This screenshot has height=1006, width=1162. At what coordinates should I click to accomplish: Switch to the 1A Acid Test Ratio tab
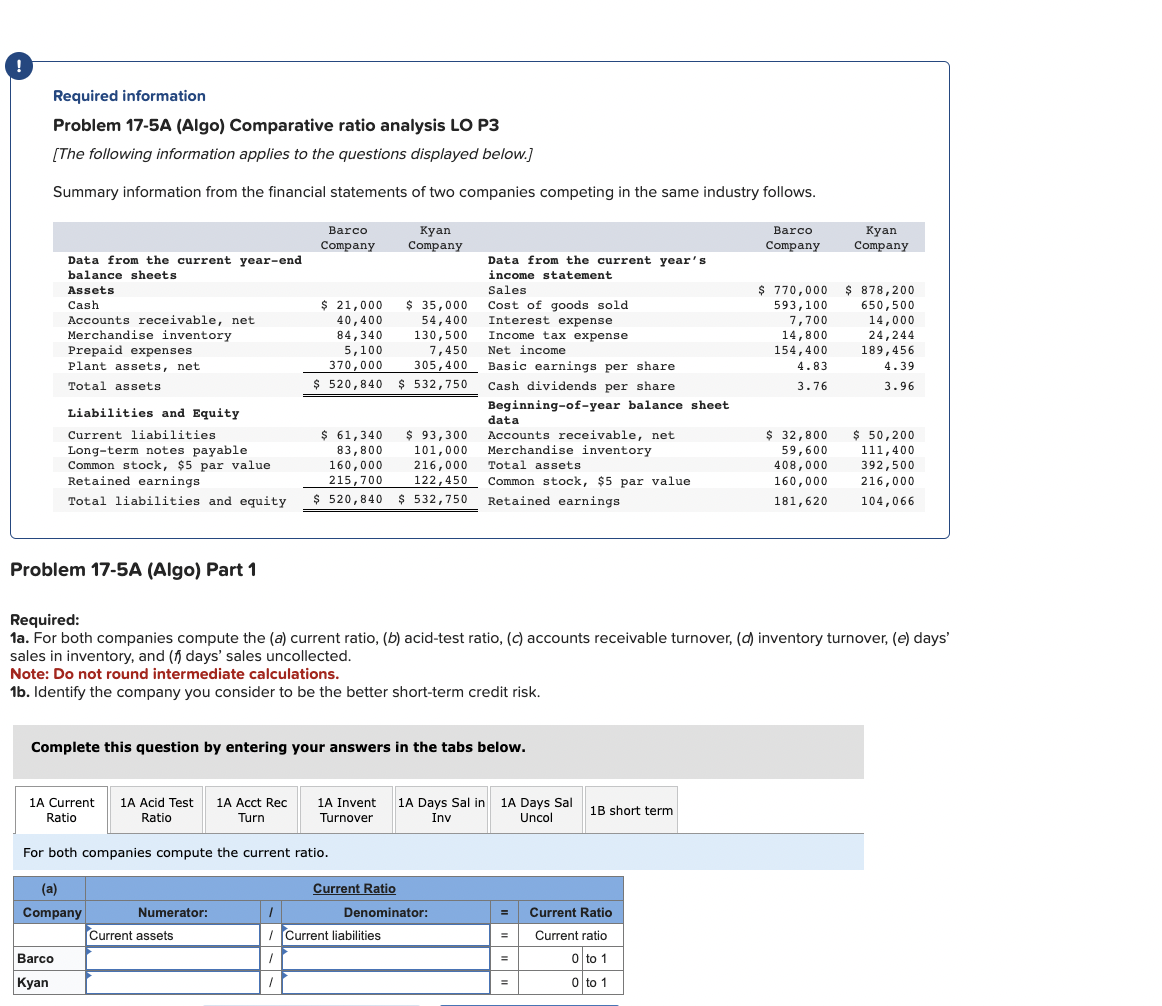coord(156,809)
